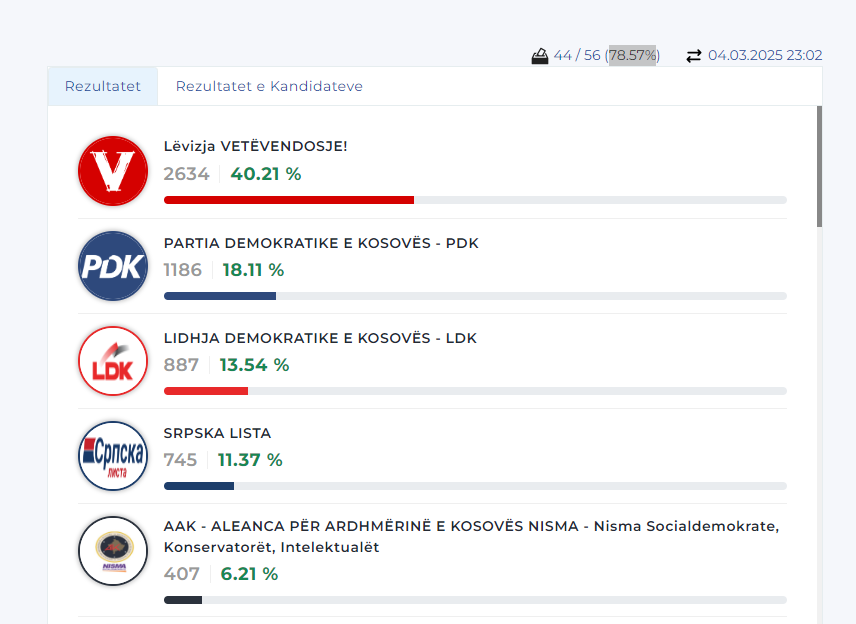Screen dimensions: 856x624
Task: Switch to Rezultatet e Kandidateve tab
Action: (269, 86)
